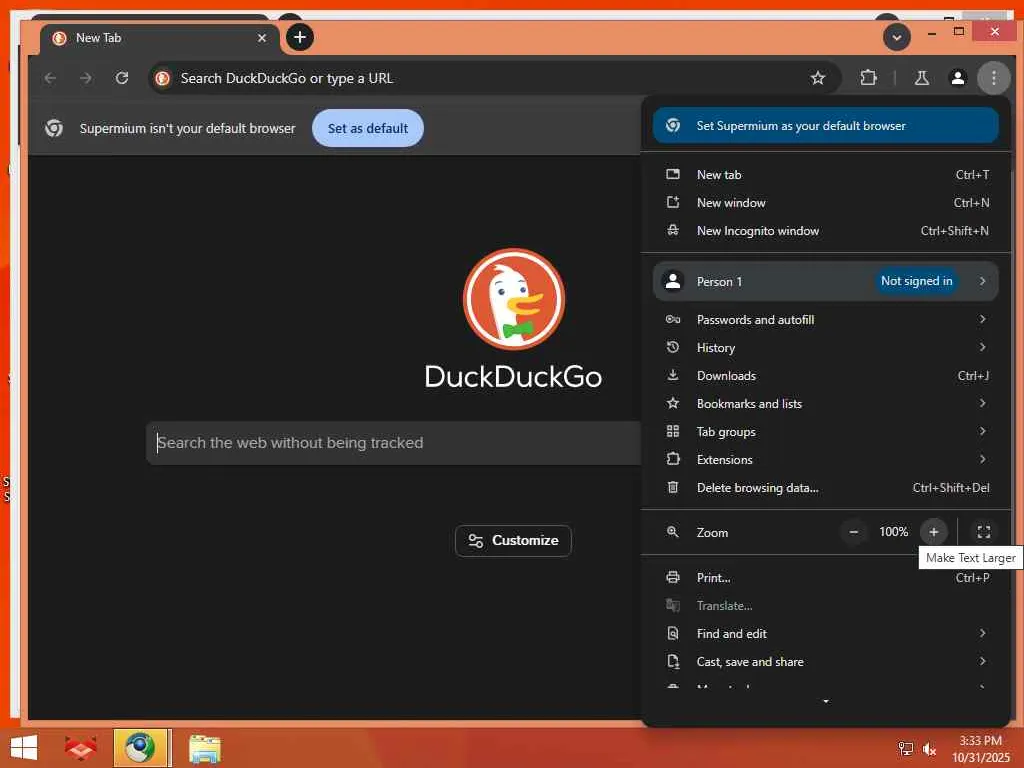Click Set Supermium as your default browser
Image resolution: width=1024 pixels, height=768 pixels.
click(825, 125)
